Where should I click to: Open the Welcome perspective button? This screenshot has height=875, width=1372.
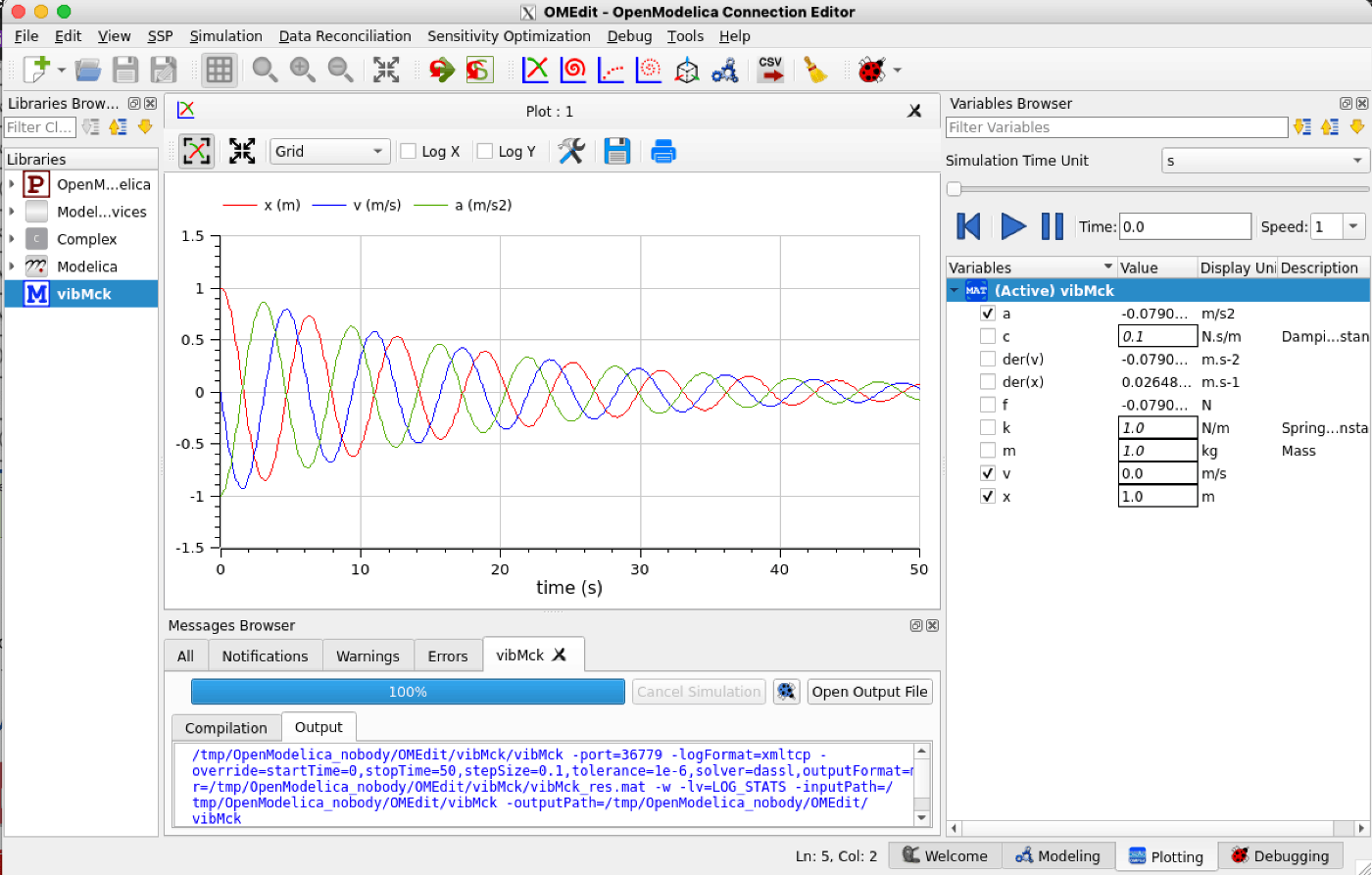click(946, 855)
